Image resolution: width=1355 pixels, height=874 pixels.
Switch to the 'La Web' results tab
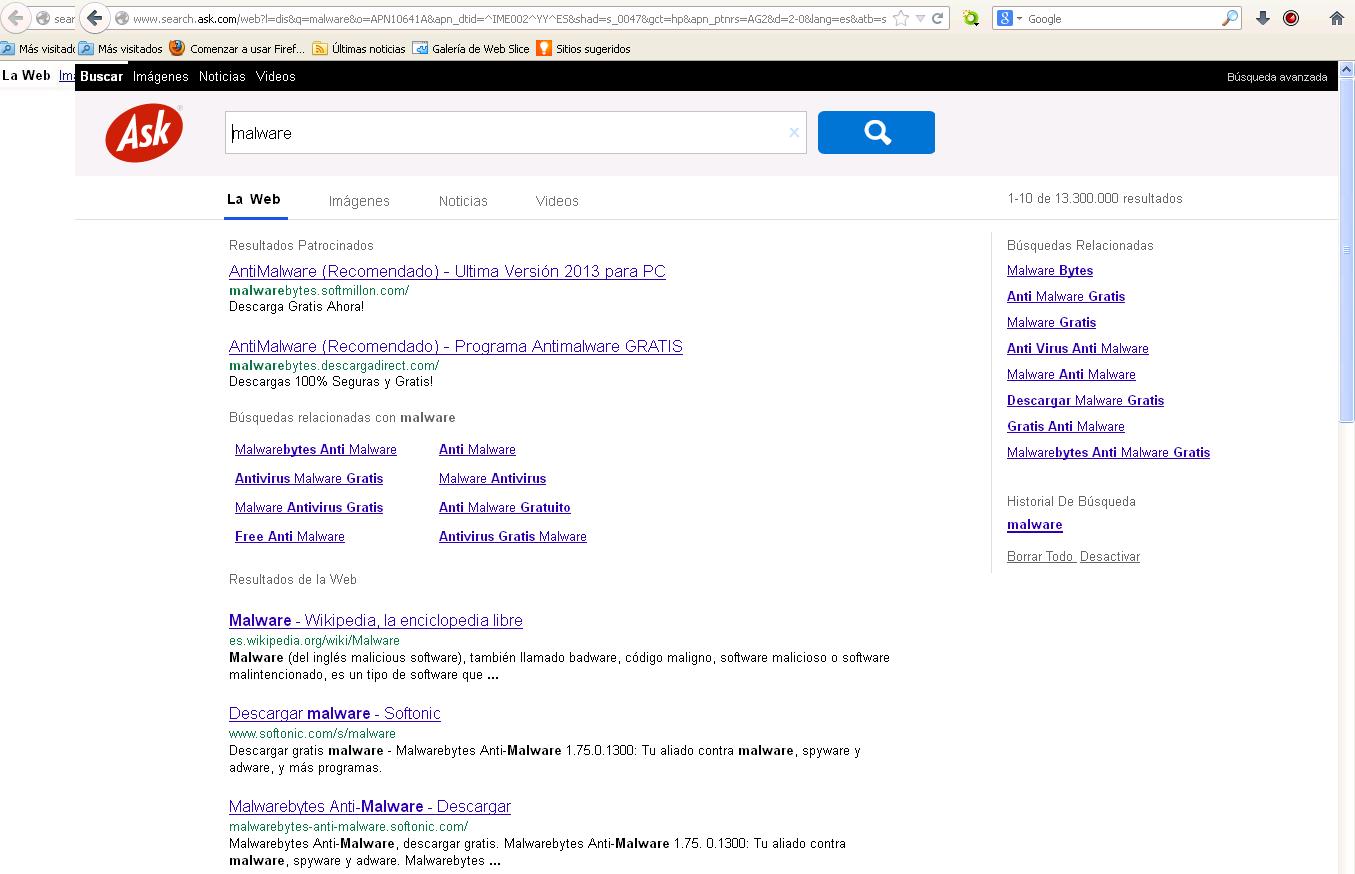pos(253,200)
